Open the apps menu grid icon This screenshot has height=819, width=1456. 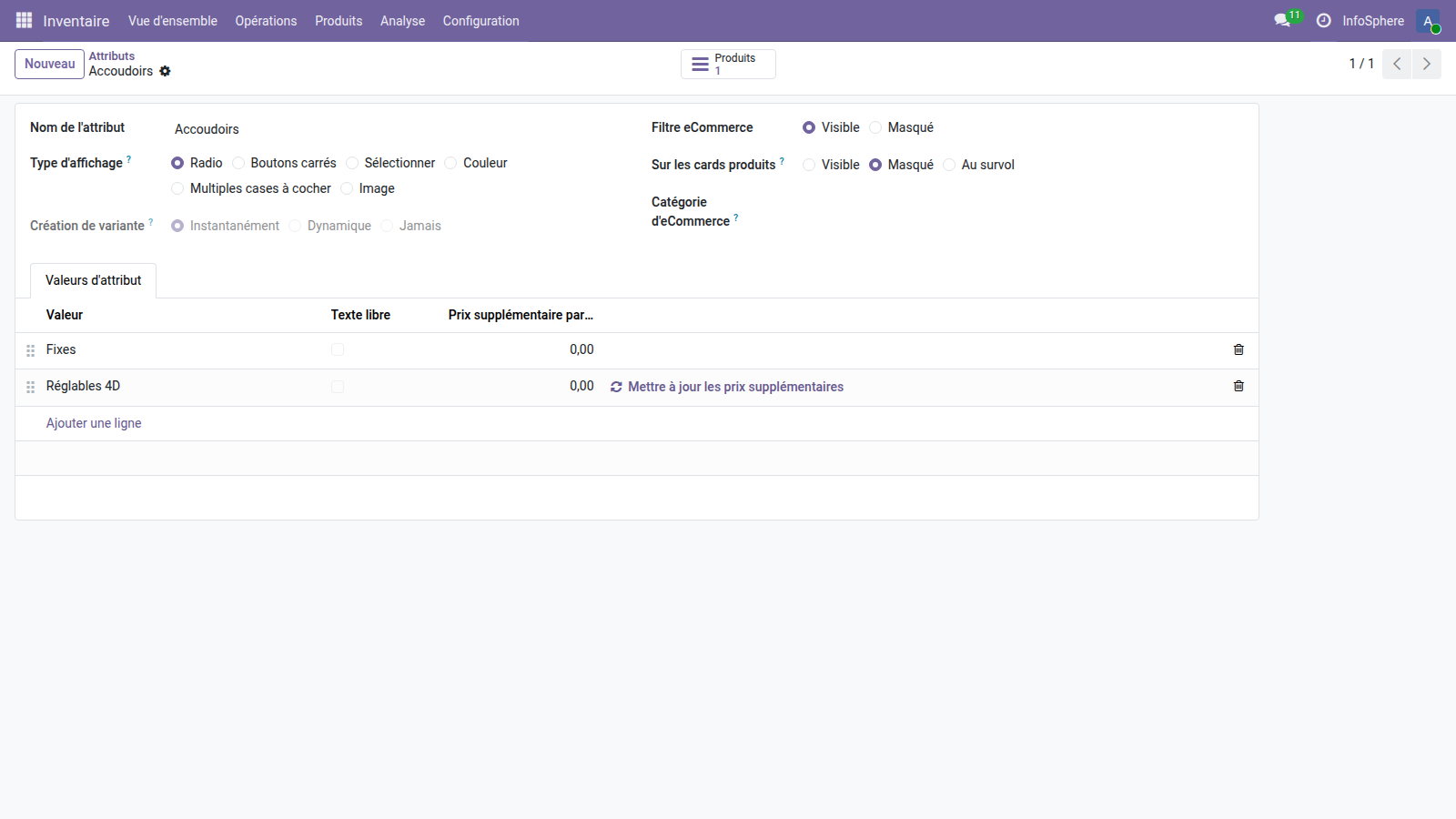(23, 20)
